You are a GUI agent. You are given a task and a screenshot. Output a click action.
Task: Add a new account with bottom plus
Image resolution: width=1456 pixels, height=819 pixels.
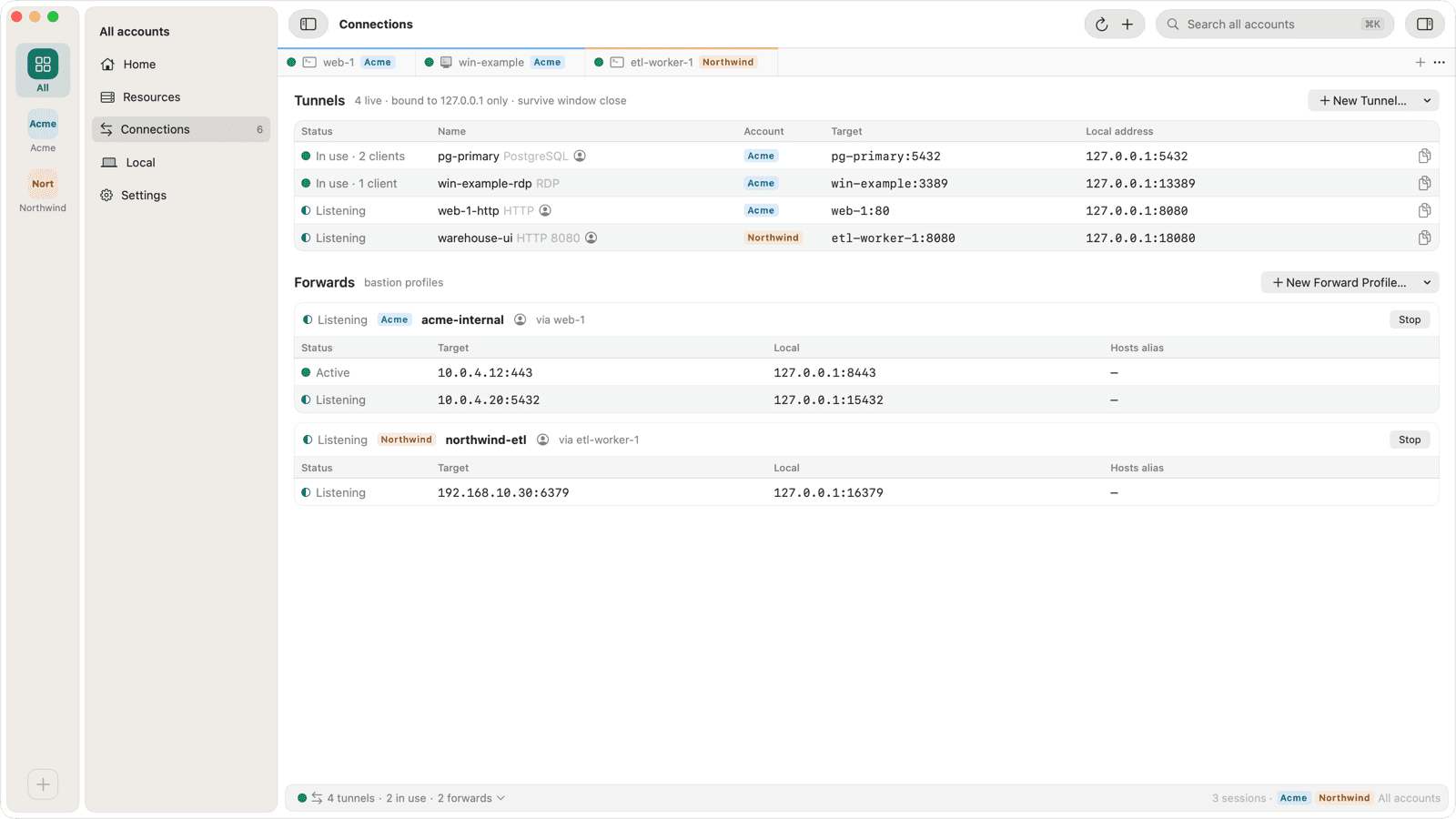(43, 784)
